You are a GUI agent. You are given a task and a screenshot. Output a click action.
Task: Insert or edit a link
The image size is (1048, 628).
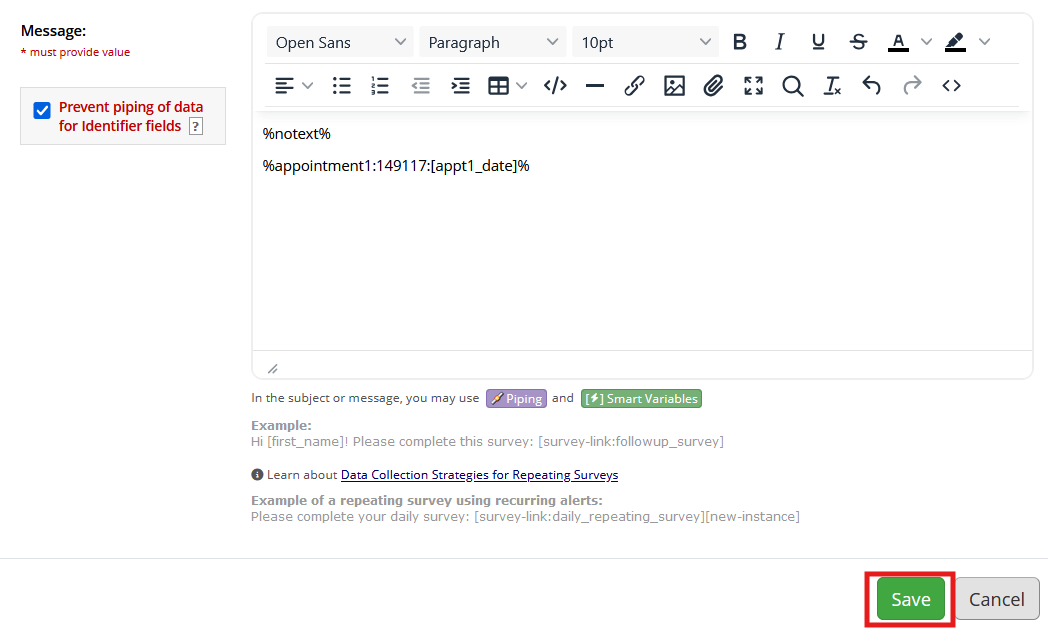pyautogui.click(x=634, y=86)
